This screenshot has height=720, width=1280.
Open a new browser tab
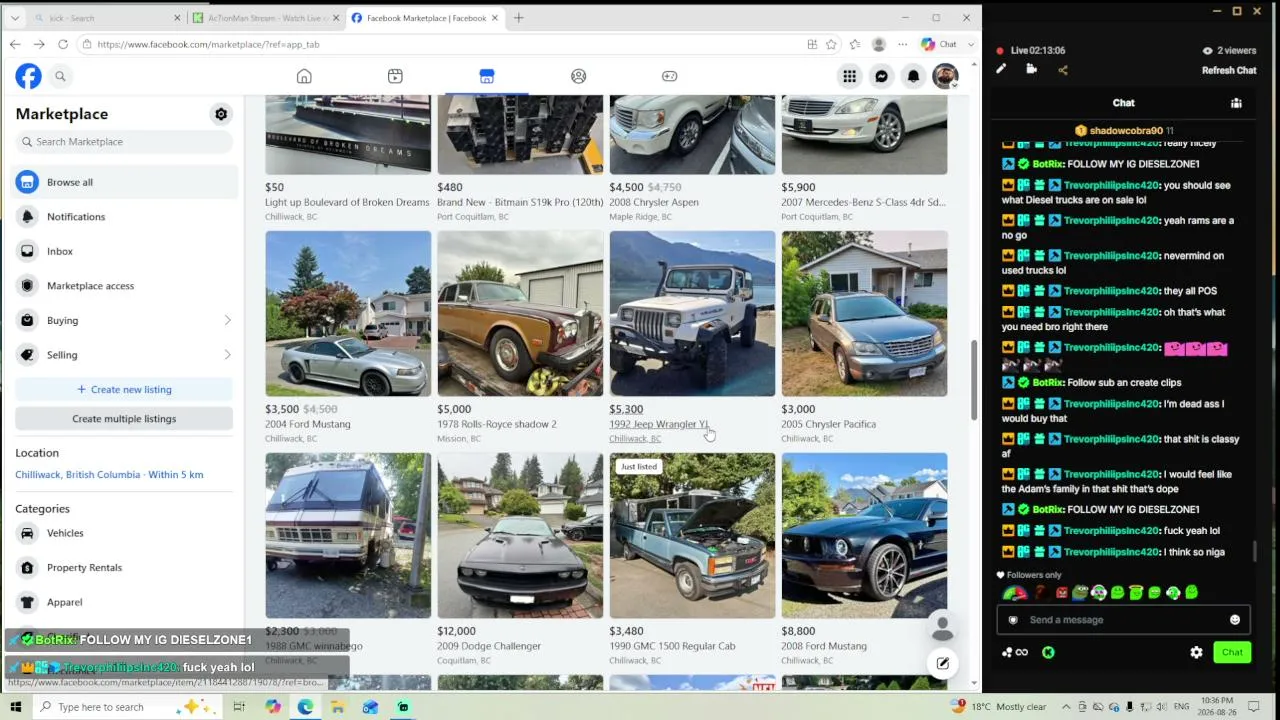pos(518,18)
